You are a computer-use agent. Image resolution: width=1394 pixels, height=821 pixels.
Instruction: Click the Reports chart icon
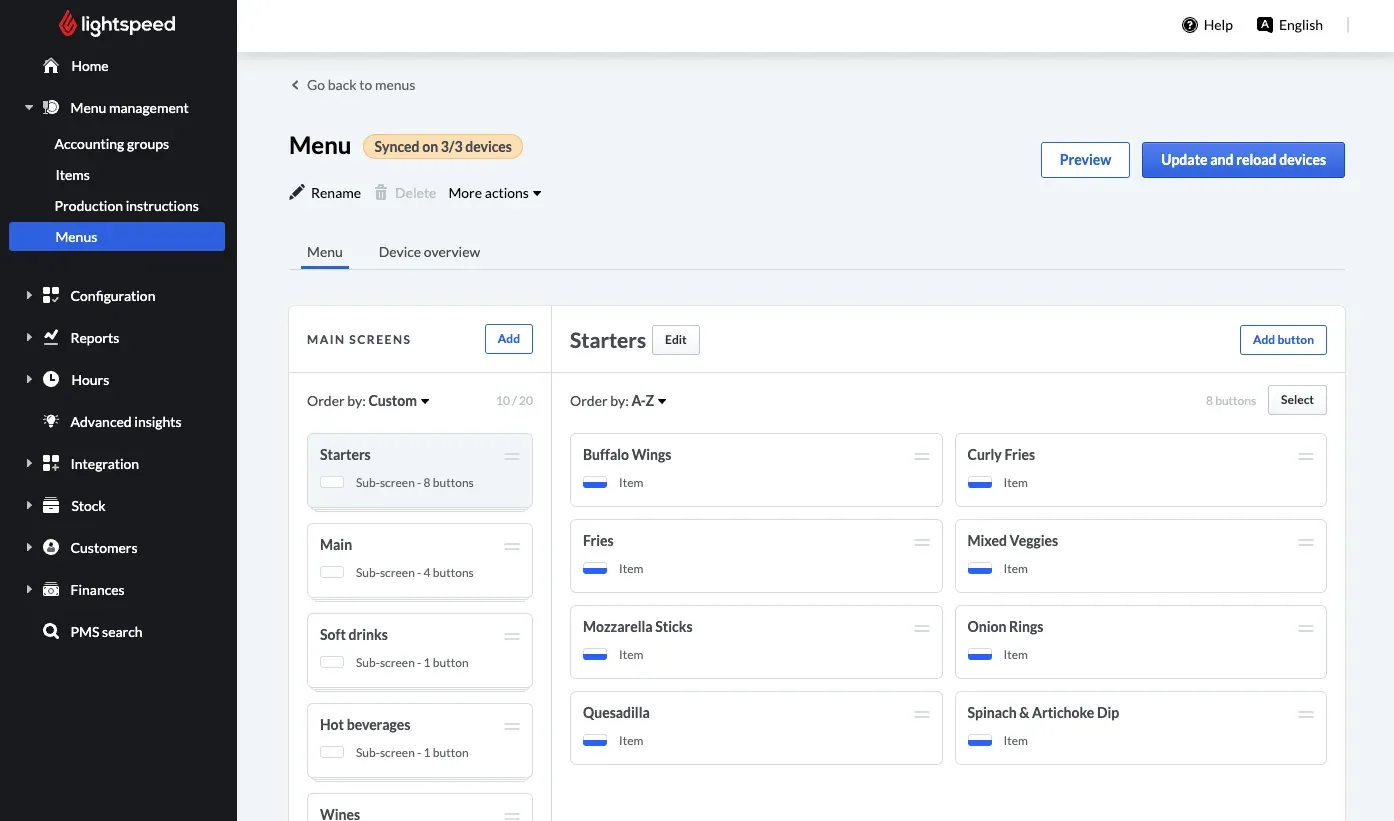pos(51,338)
